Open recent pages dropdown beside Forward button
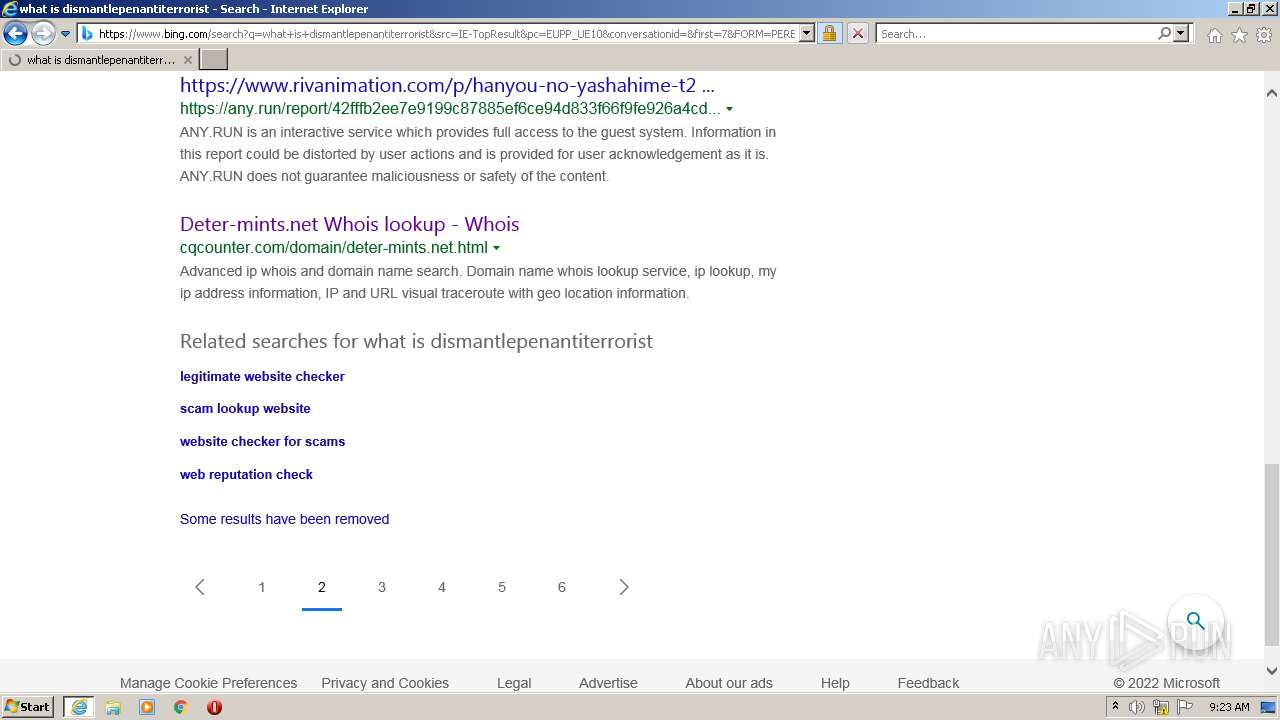The height and width of the screenshot is (720, 1280). tap(65, 34)
